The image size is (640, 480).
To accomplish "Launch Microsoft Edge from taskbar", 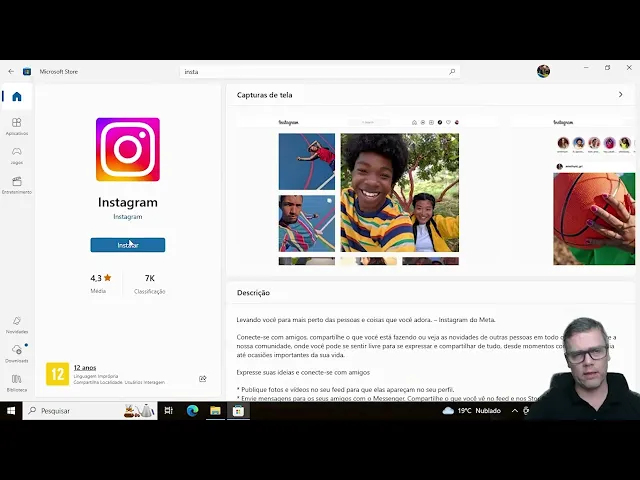I will coord(192,411).
